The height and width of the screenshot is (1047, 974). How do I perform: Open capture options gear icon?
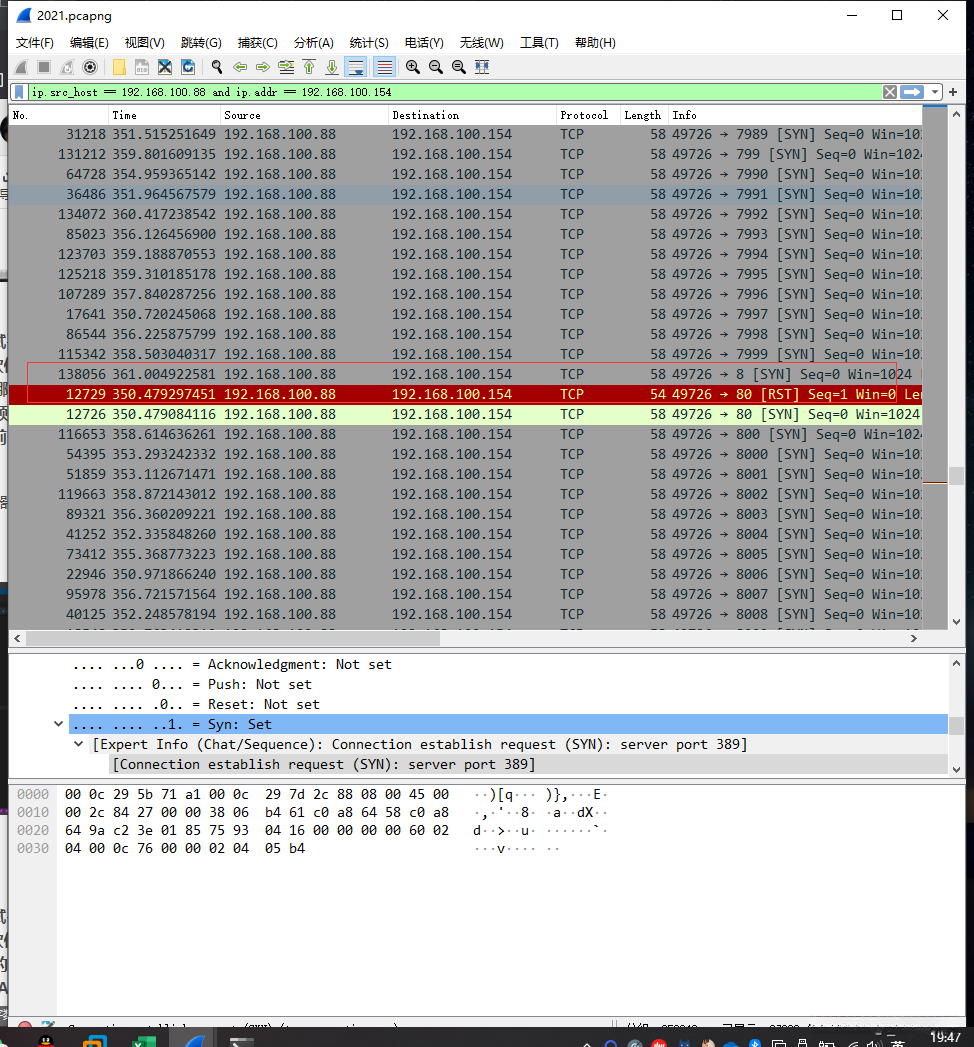pos(90,67)
